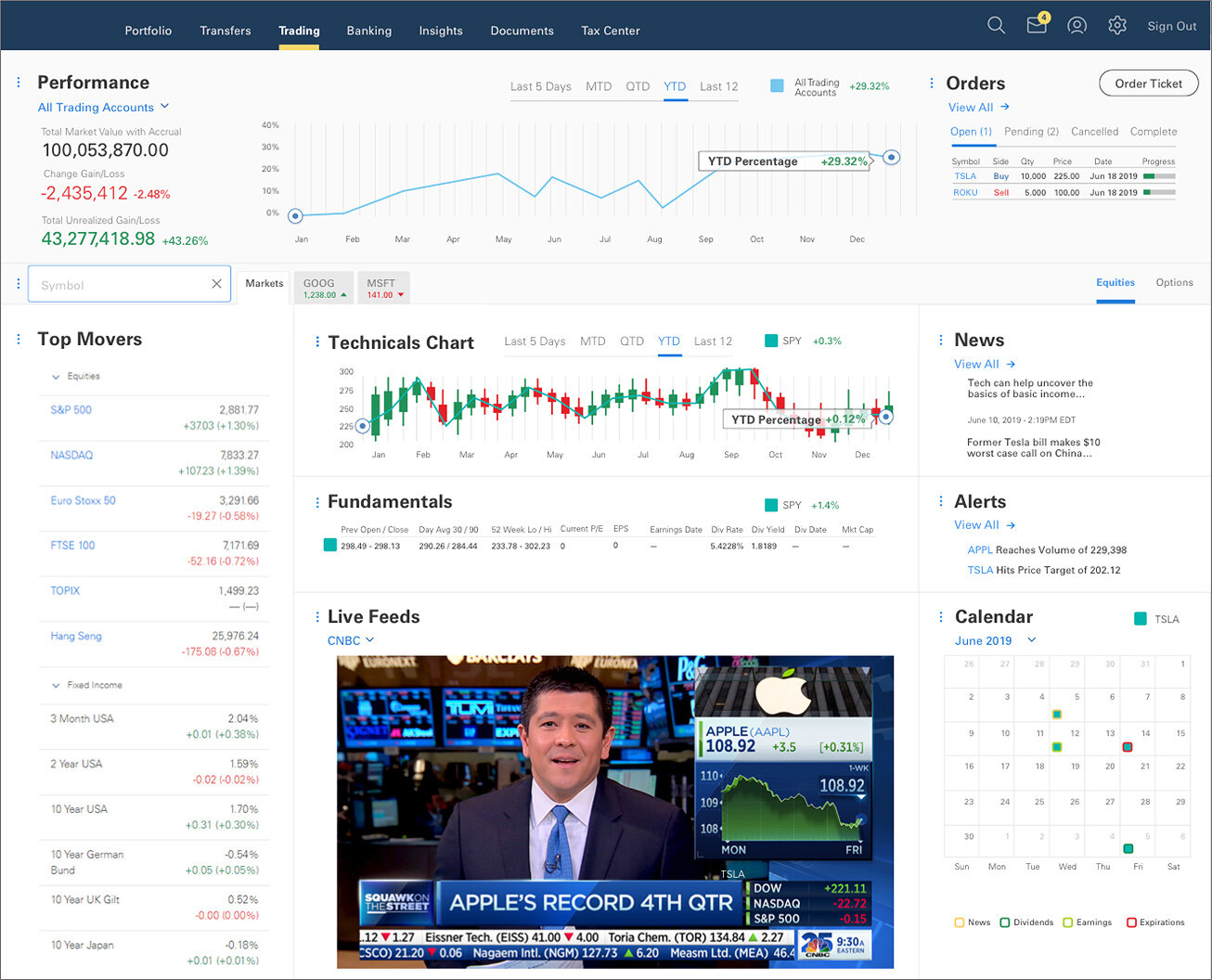This screenshot has width=1212, height=980.
Task: Click All Trading Accounts color swatch
Action: [777, 85]
